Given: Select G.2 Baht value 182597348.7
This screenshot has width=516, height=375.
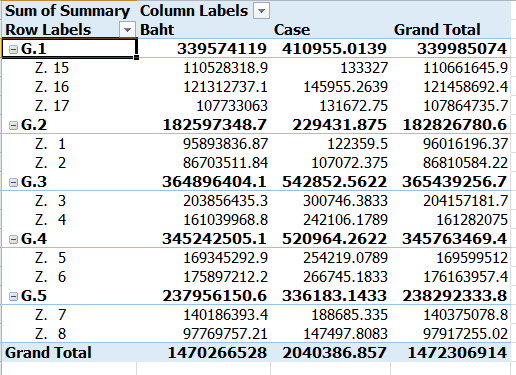Looking at the screenshot, I should tap(215, 125).
